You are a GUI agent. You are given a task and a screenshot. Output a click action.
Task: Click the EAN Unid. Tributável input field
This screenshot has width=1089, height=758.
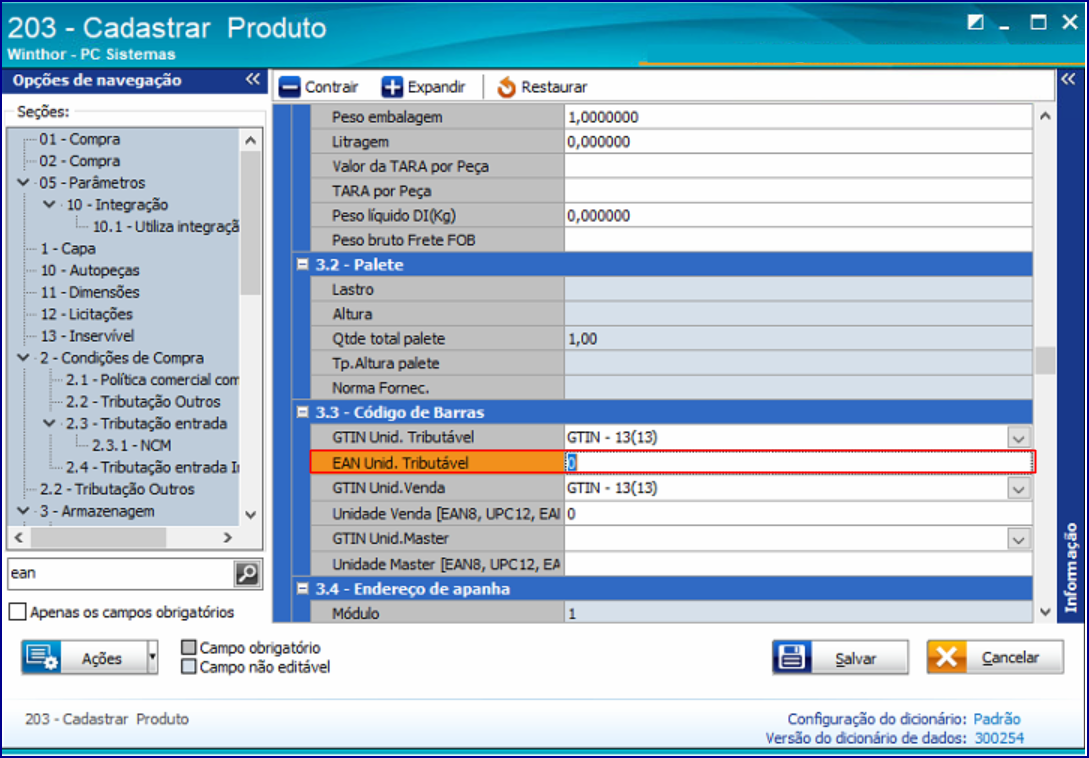click(x=799, y=463)
